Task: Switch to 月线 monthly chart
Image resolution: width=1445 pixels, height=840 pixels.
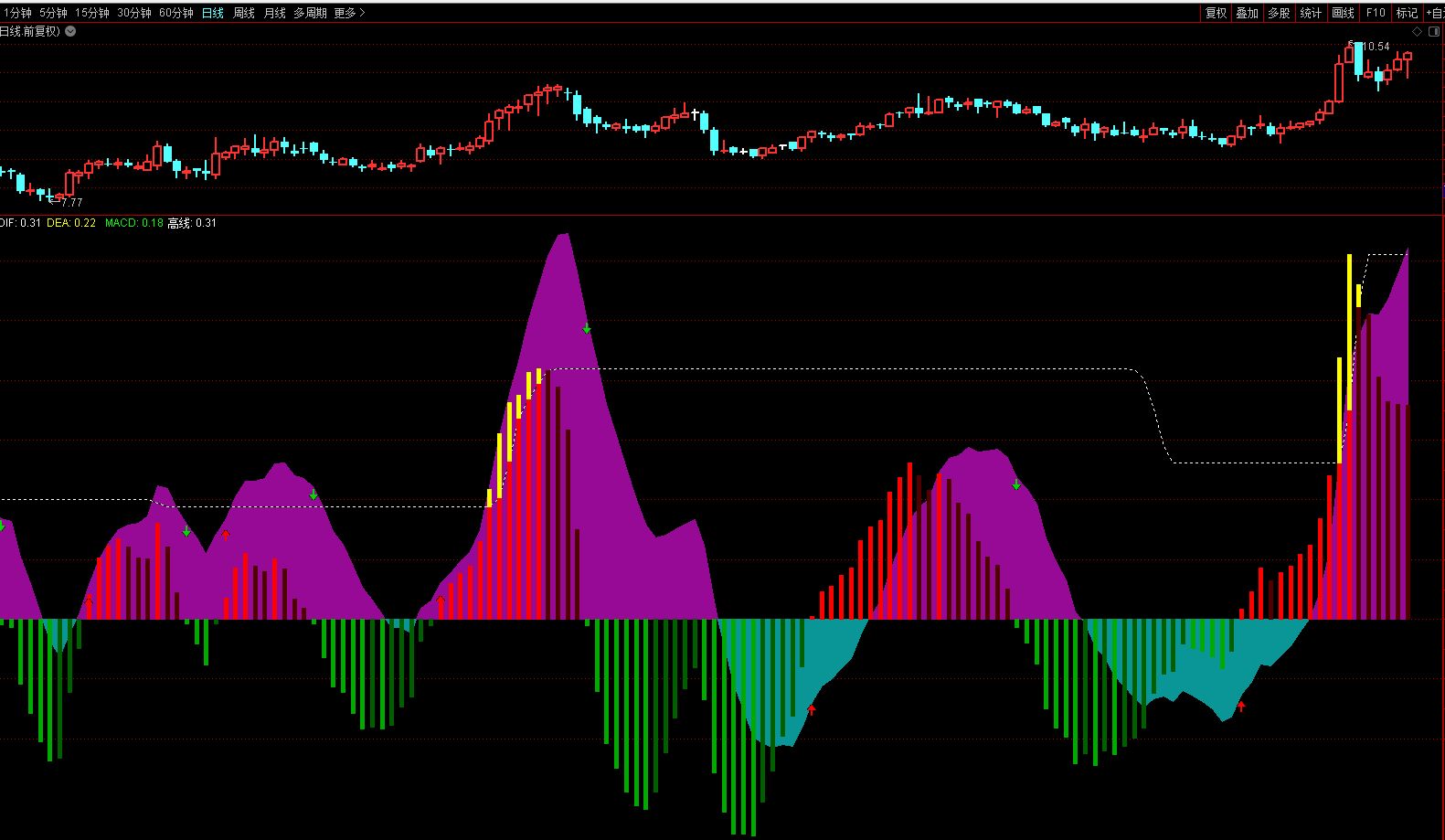Action: coord(275,13)
